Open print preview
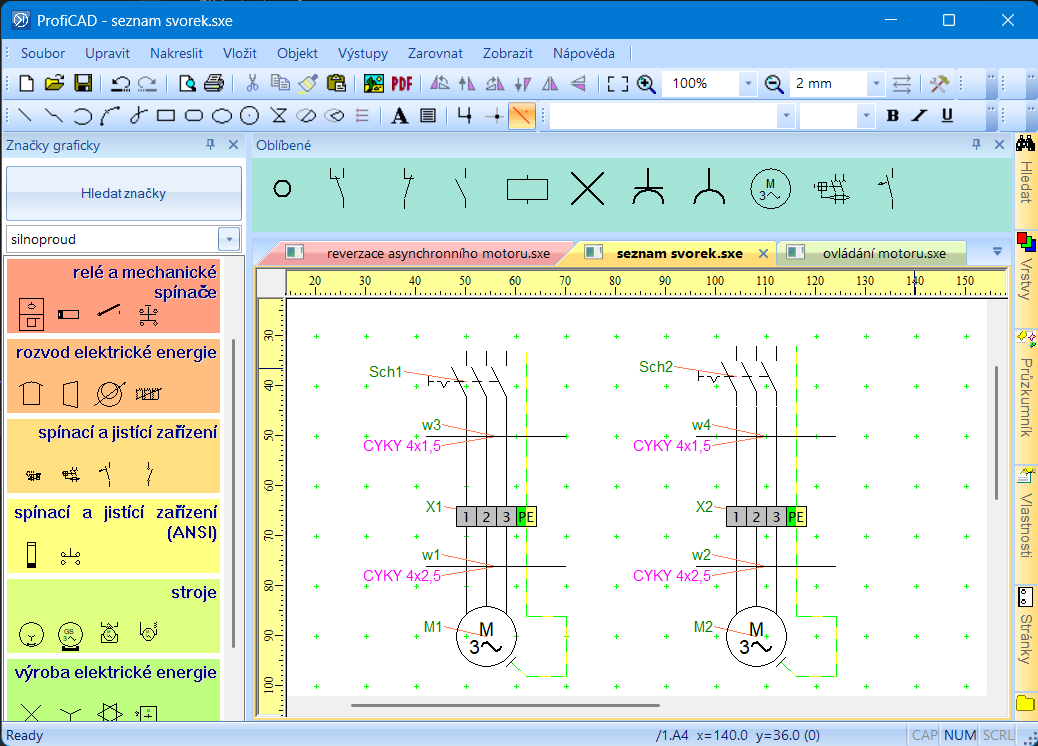The height and width of the screenshot is (746, 1038). [x=187, y=83]
